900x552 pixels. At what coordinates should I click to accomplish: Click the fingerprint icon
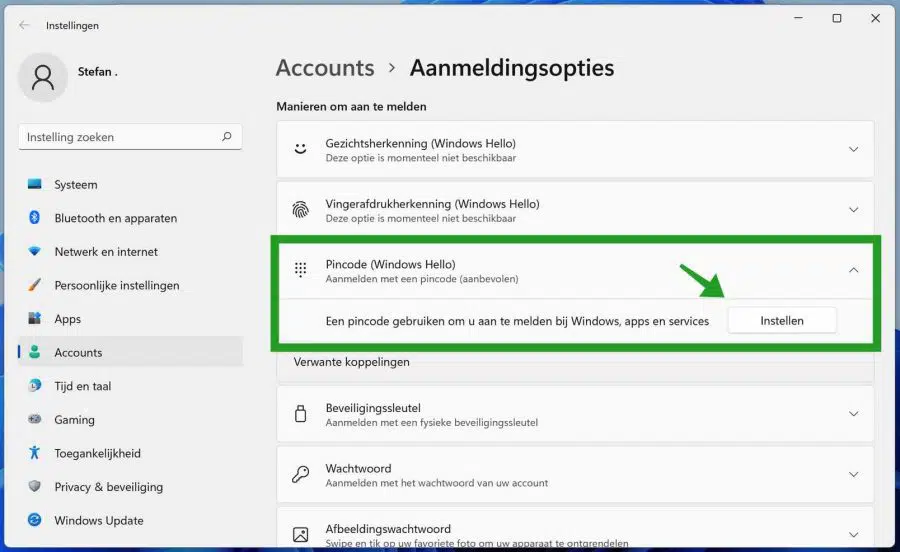(x=300, y=209)
